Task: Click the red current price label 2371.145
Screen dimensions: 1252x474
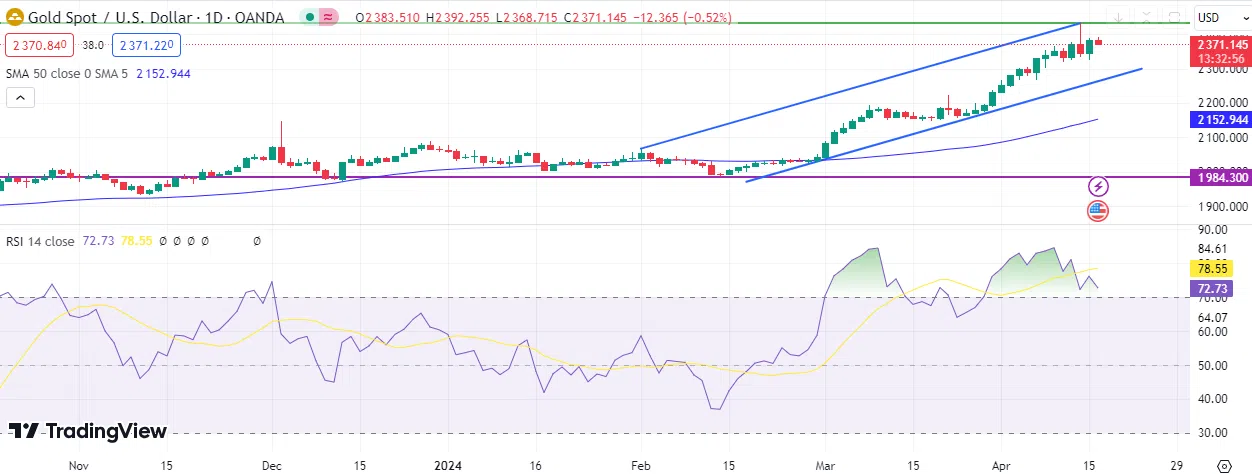Action: pyautogui.click(x=1220, y=45)
